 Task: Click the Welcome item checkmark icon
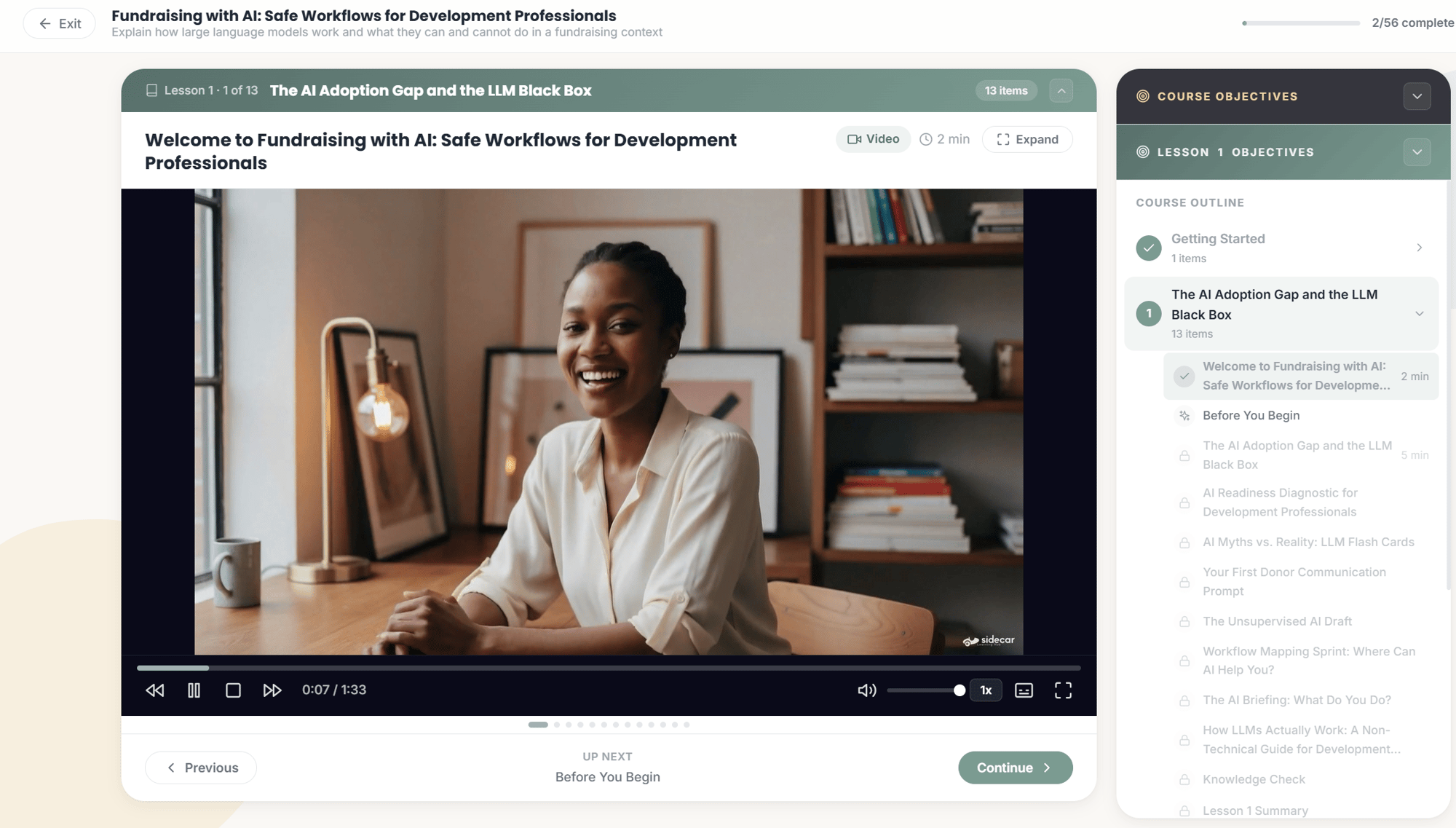1184,376
